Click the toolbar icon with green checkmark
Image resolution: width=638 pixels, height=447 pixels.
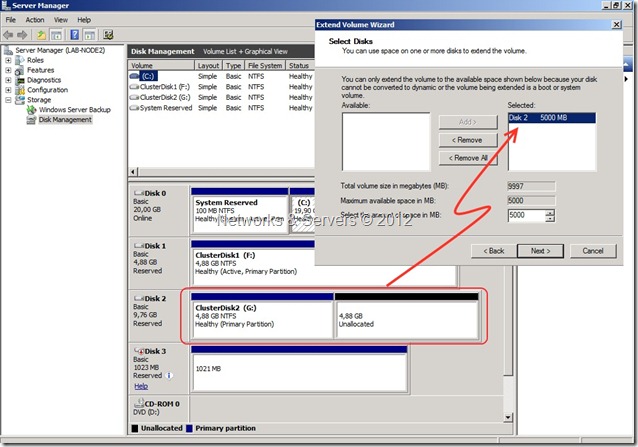[x=108, y=35]
